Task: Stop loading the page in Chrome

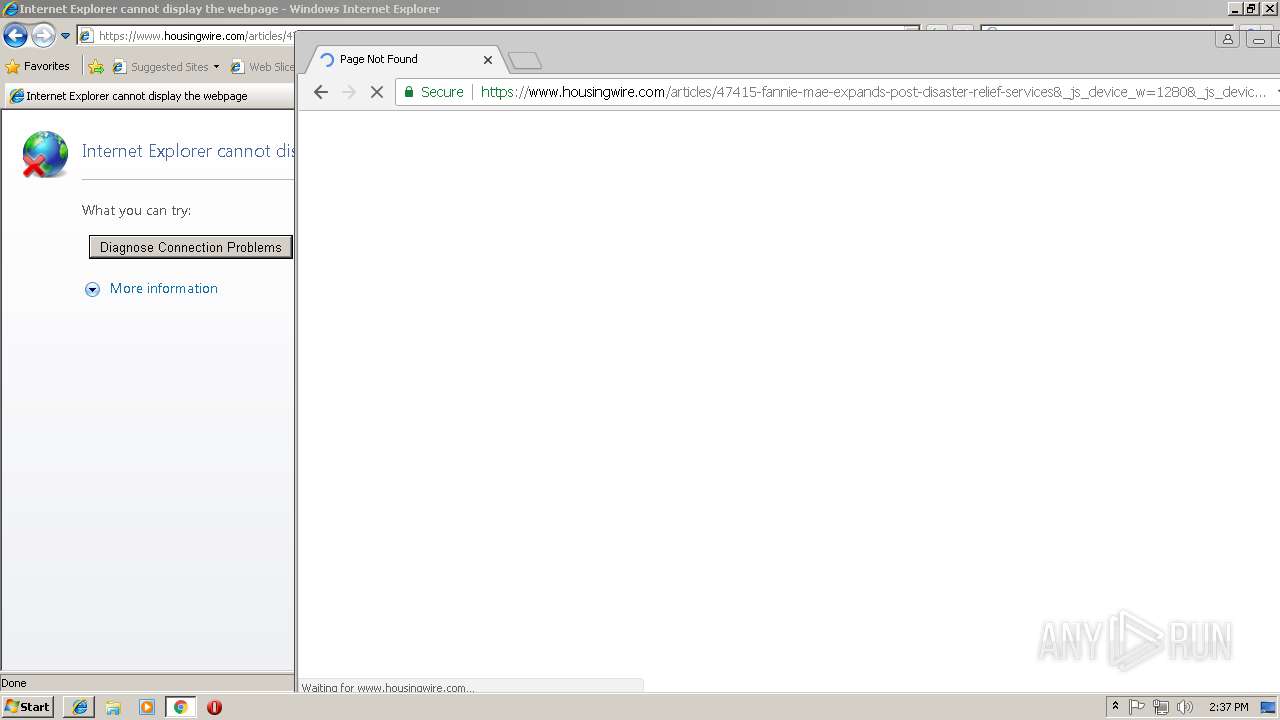Action: (x=377, y=92)
